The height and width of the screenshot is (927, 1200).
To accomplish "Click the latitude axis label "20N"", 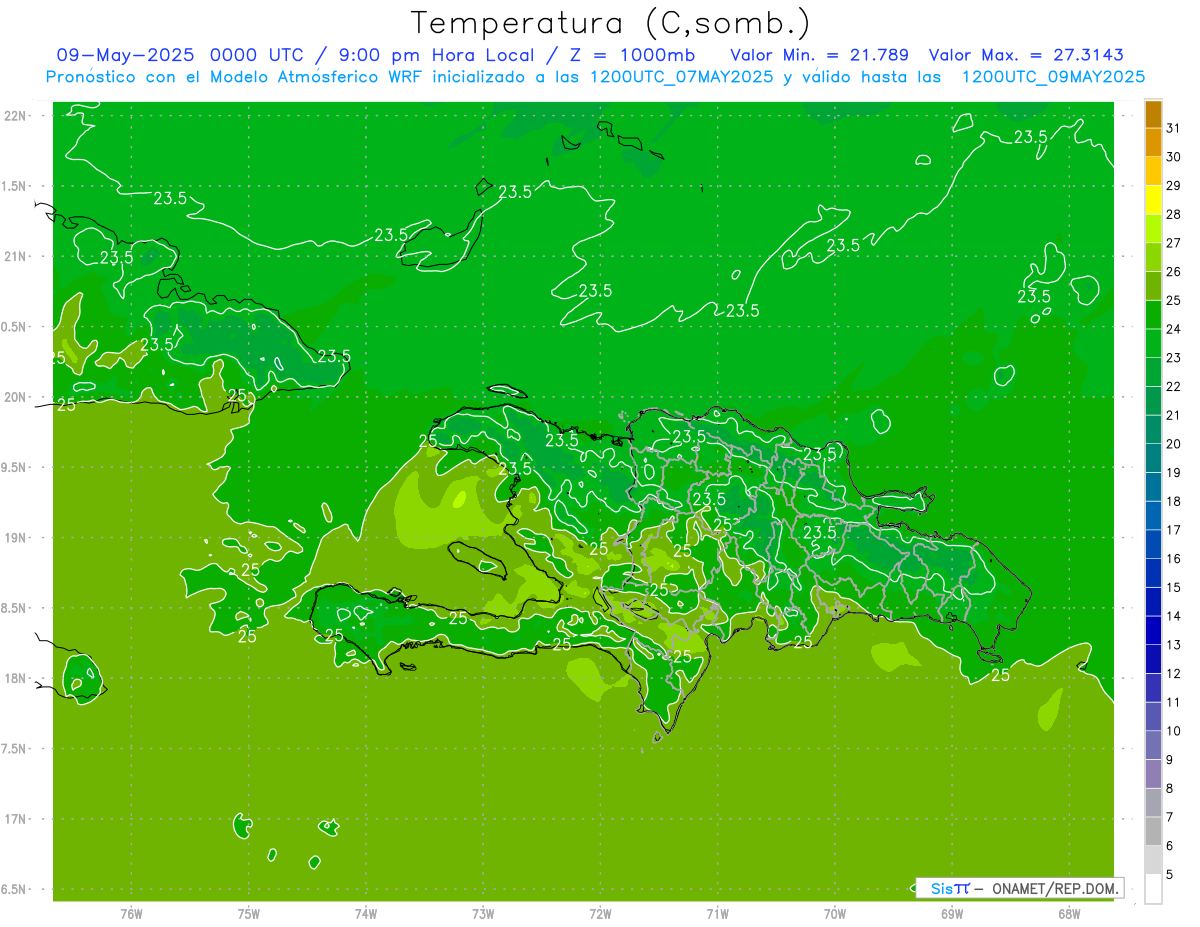I will [x=15, y=397].
